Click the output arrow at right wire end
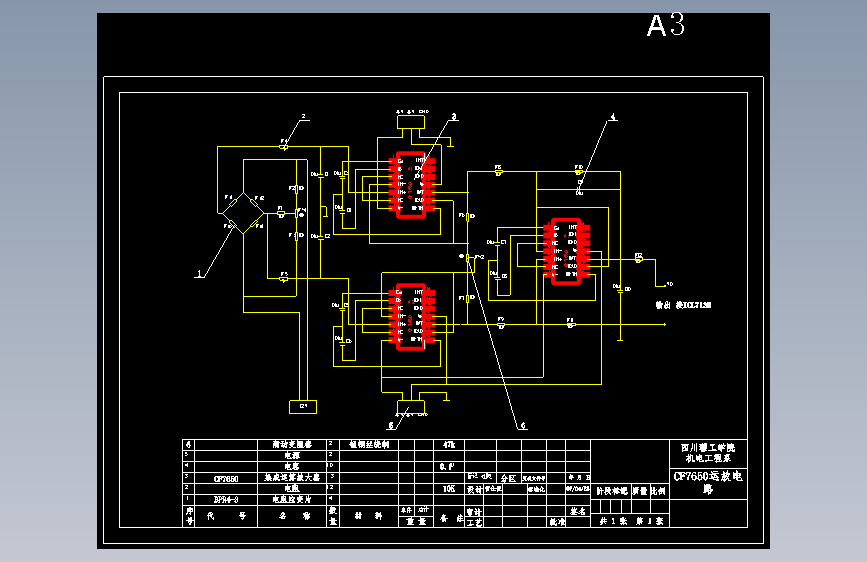The image size is (867, 562). 664,325
